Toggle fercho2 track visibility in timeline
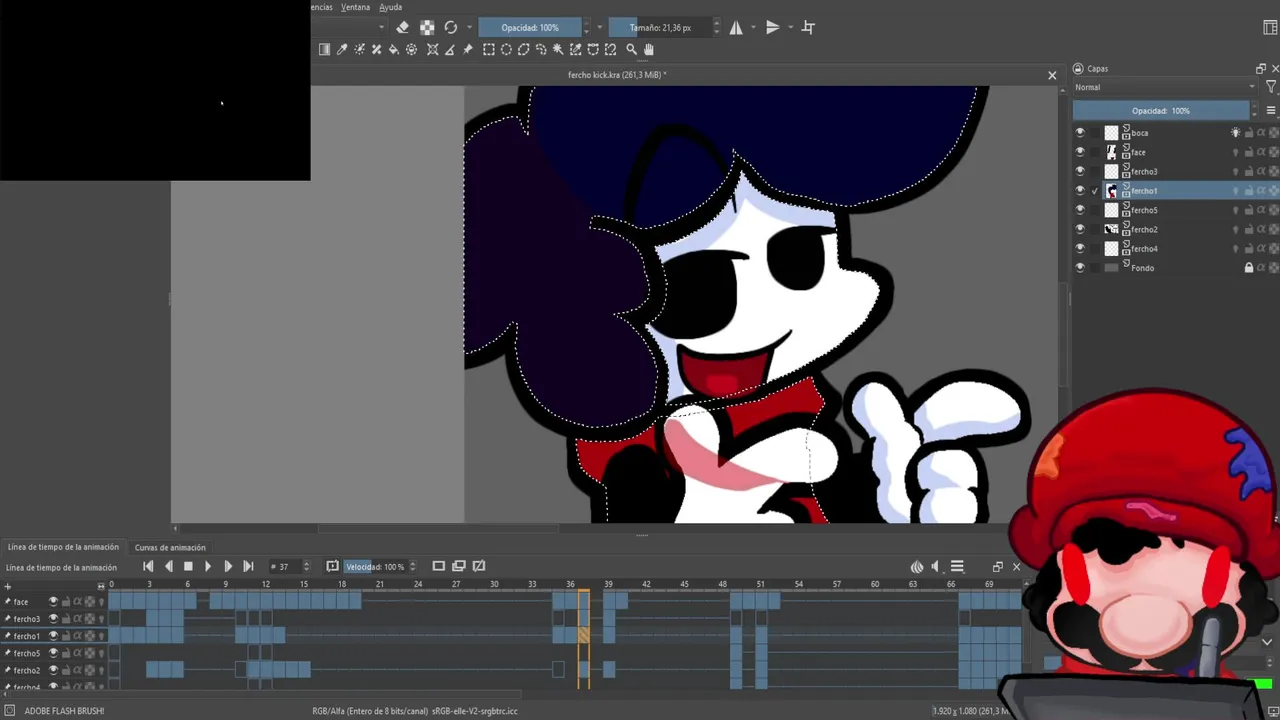This screenshot has width=1280, height=720. tap(53, 670)
